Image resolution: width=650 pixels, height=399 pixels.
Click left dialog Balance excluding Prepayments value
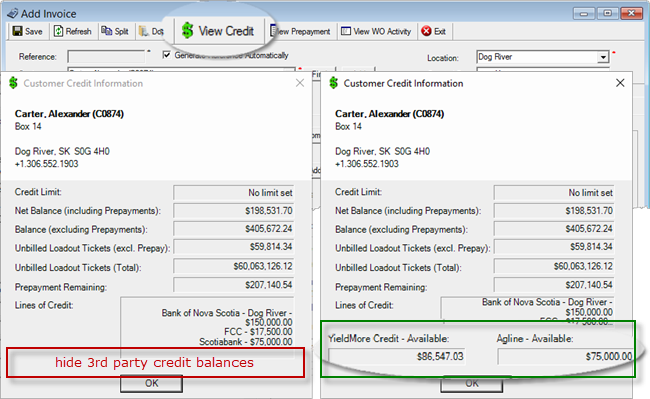click(233, 229)
